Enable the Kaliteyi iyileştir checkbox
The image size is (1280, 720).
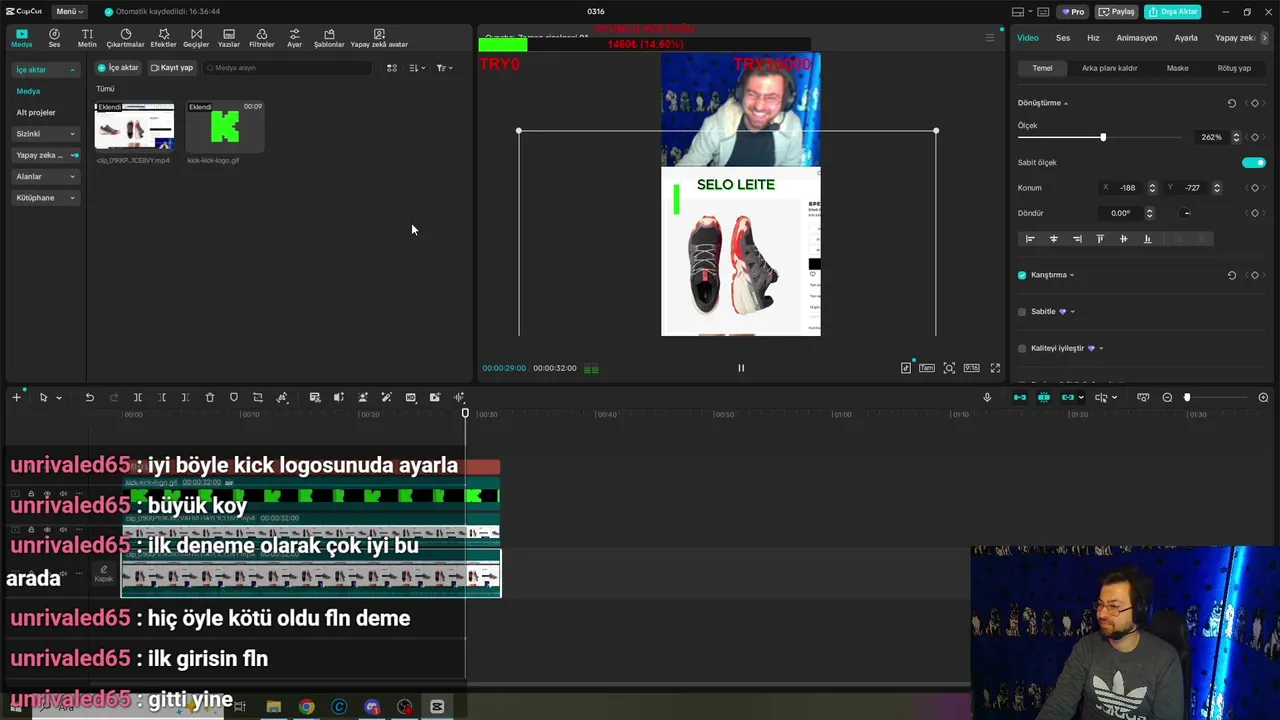[x=1022, y=348]
